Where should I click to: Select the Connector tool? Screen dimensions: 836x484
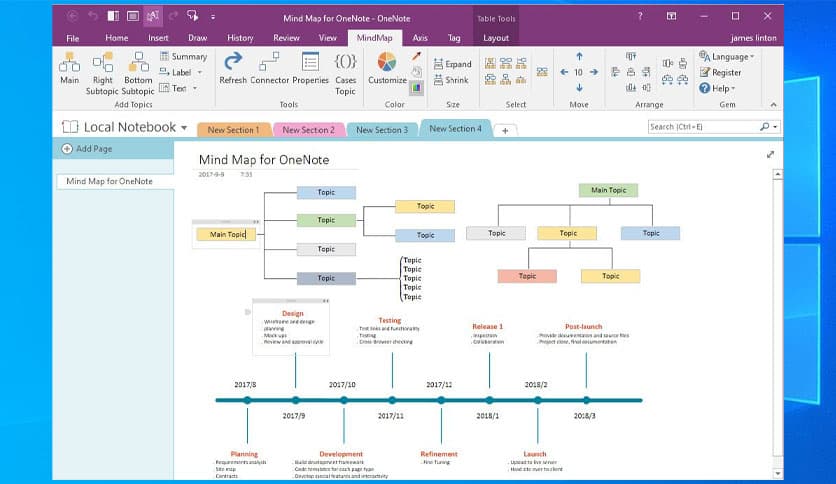pos(269,68)
